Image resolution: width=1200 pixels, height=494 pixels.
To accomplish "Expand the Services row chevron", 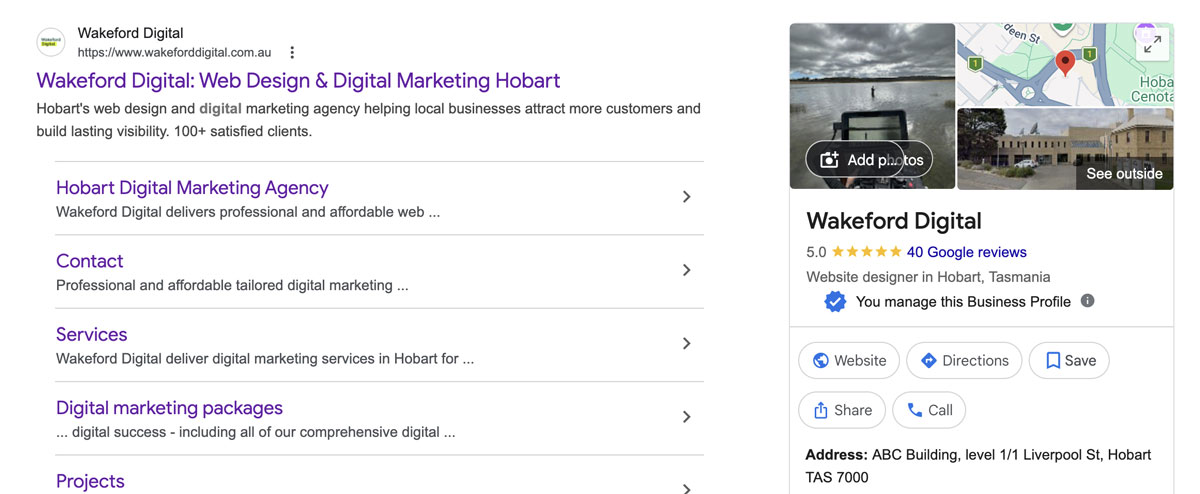I will (686, 343).
